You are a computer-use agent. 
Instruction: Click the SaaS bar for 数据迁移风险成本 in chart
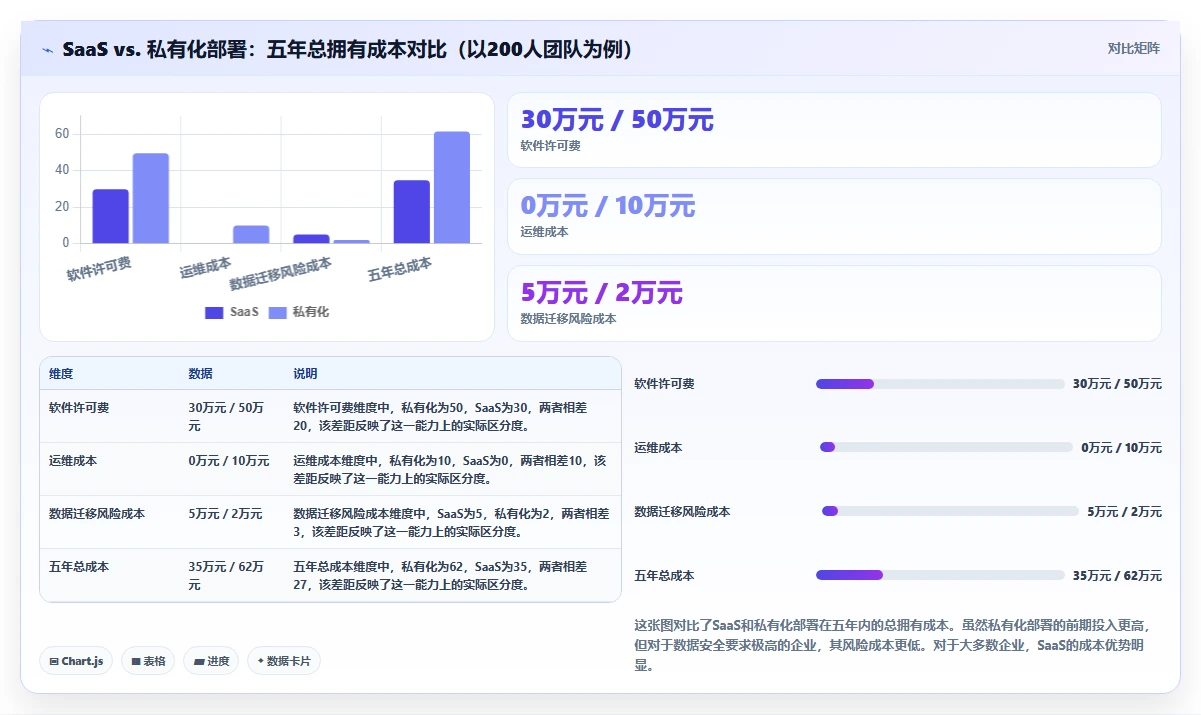pos(311,239)
